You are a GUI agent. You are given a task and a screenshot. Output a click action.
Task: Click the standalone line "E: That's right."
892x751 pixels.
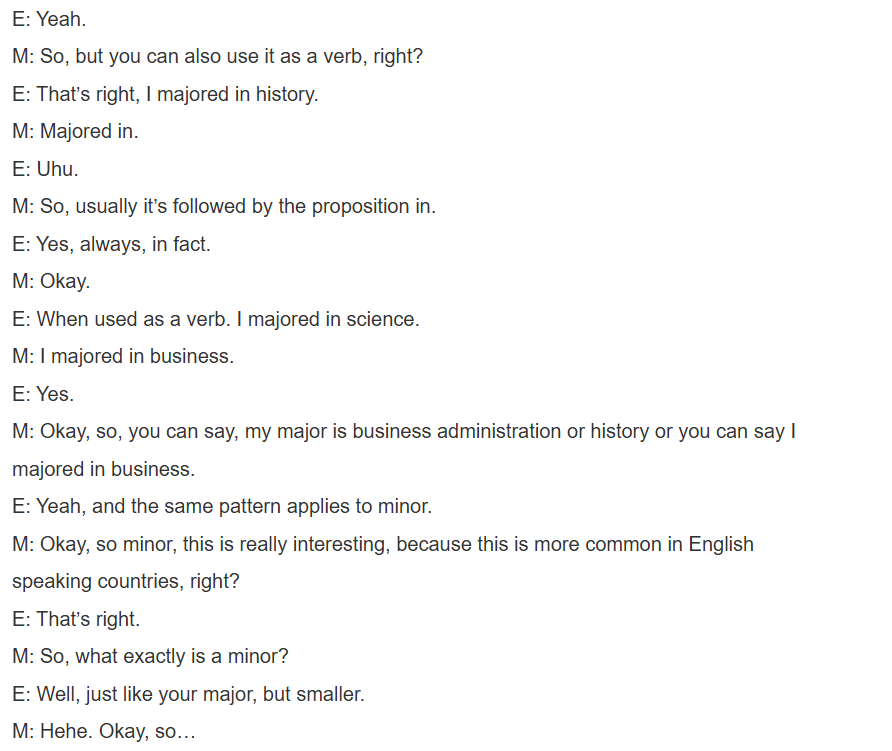coord(76,620)
